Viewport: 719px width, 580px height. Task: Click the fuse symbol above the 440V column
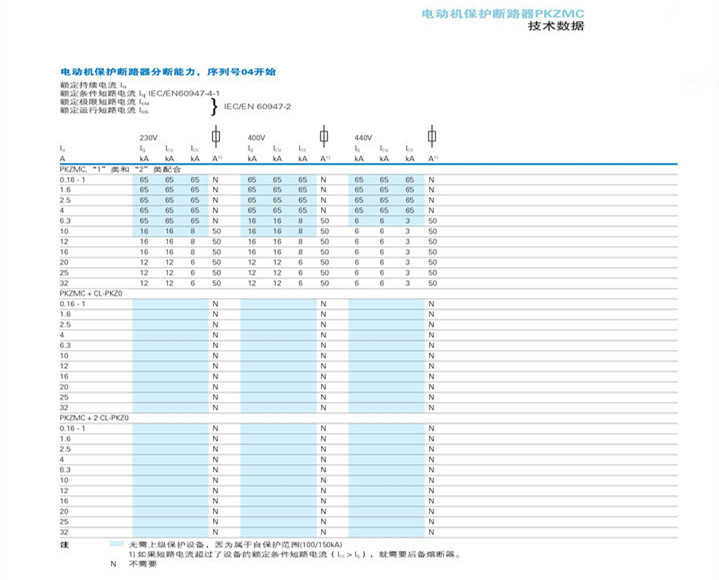[x=431, y=136]
